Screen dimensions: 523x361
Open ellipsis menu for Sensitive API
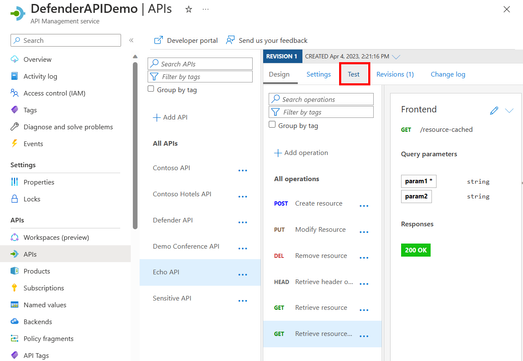[243, 300]
